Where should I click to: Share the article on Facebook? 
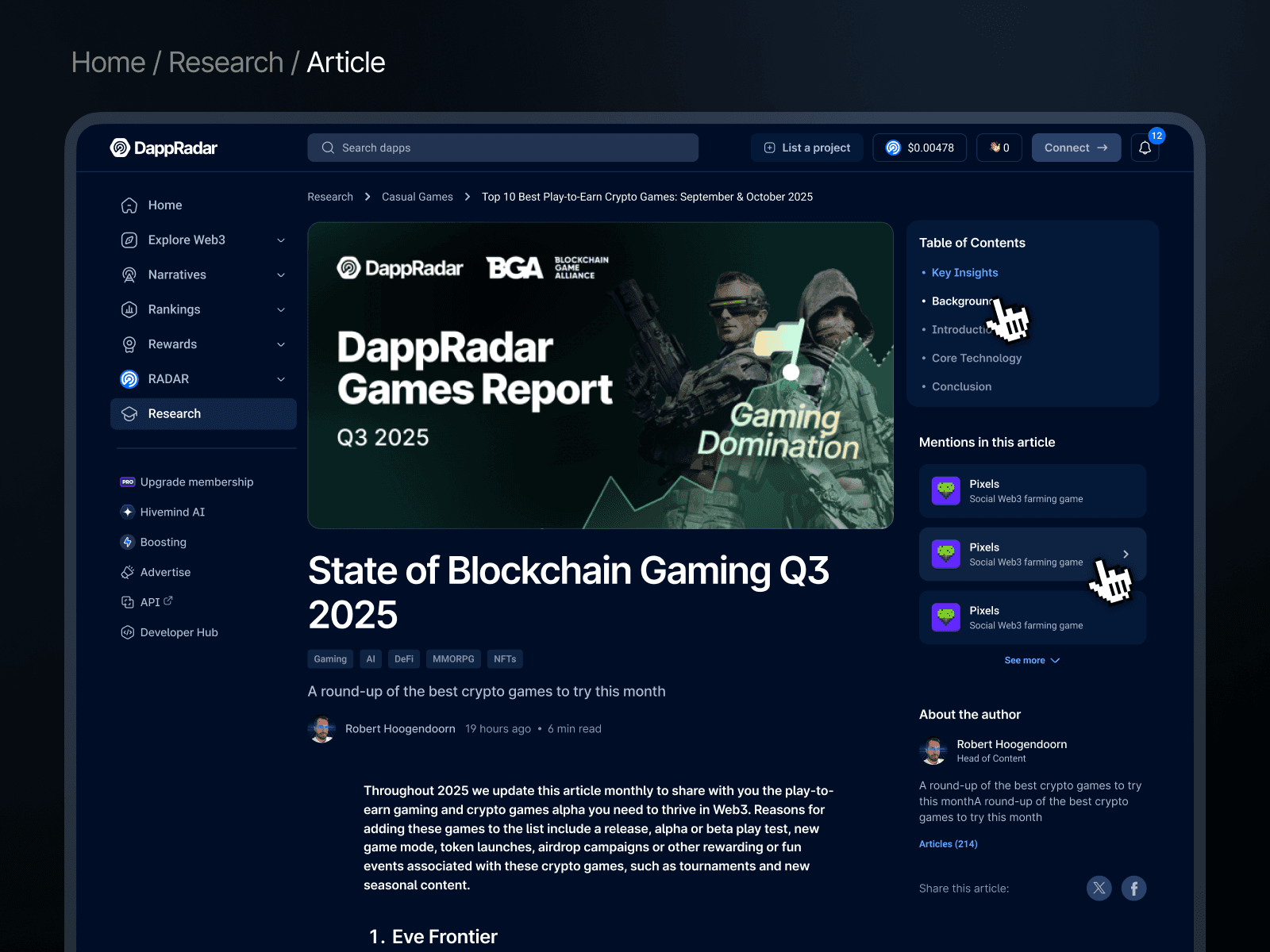pyautogui.click(x=1133, y=889)
